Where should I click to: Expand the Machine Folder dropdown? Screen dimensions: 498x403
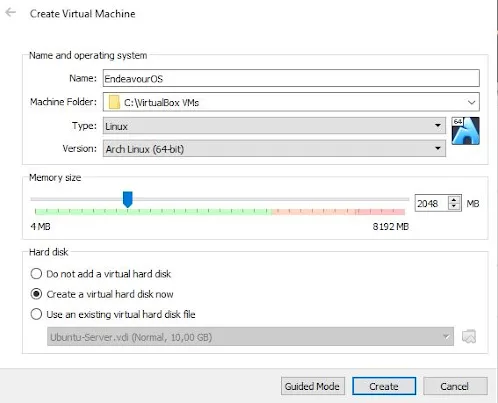coord(471,102)
